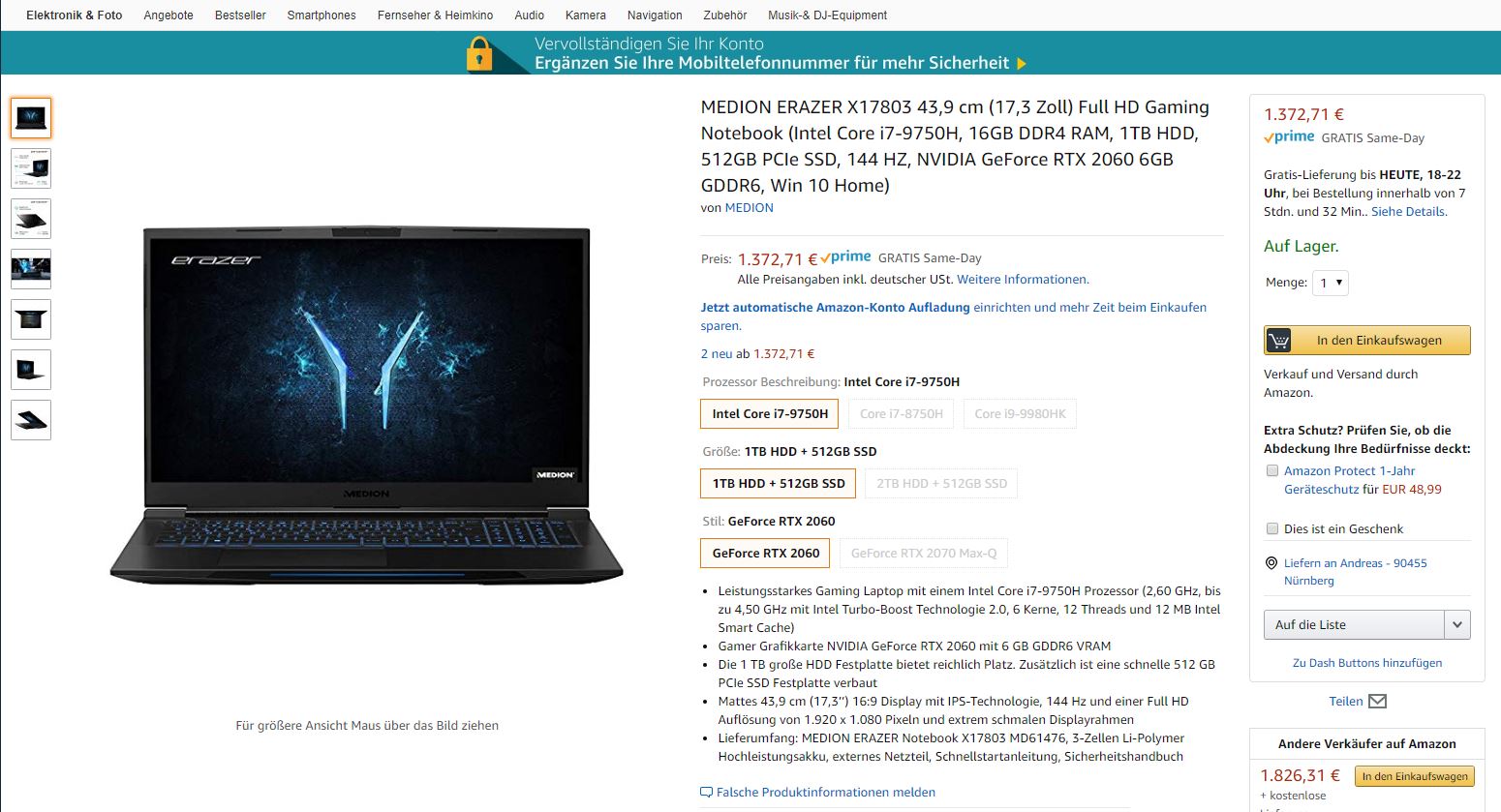Choose the Core i9-9980HK processor option
Image resolution: width=1501 pixels, height=812 pixels.
[x=1020, y=413]
